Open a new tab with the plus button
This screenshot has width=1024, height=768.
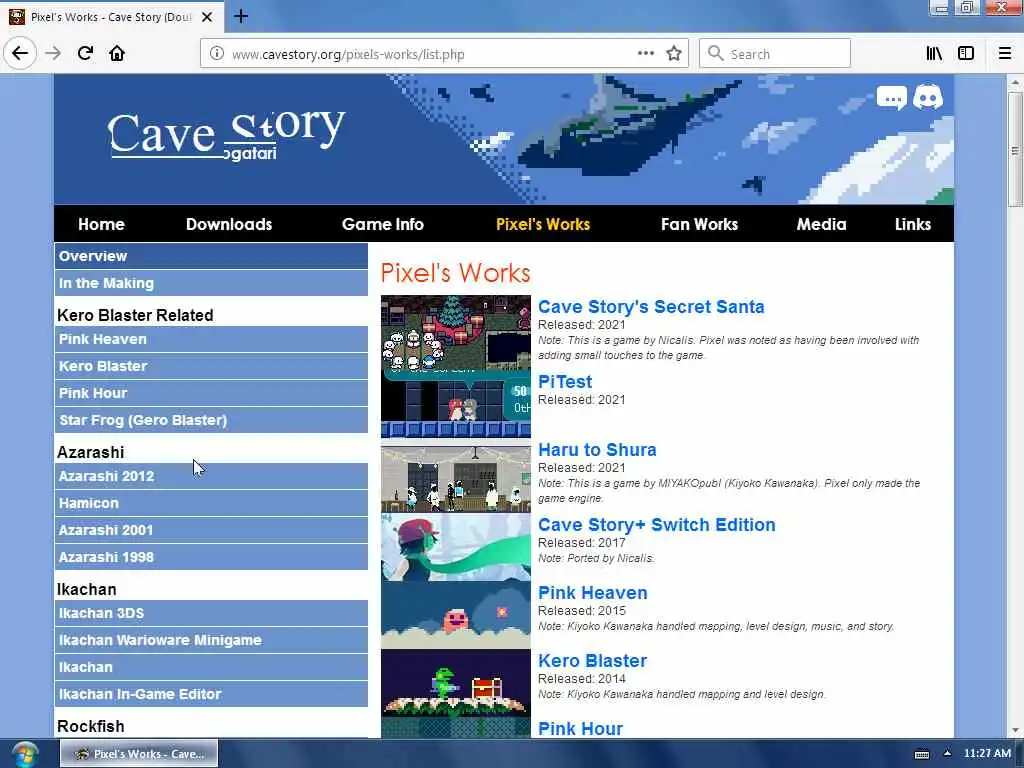coord(240,16)
